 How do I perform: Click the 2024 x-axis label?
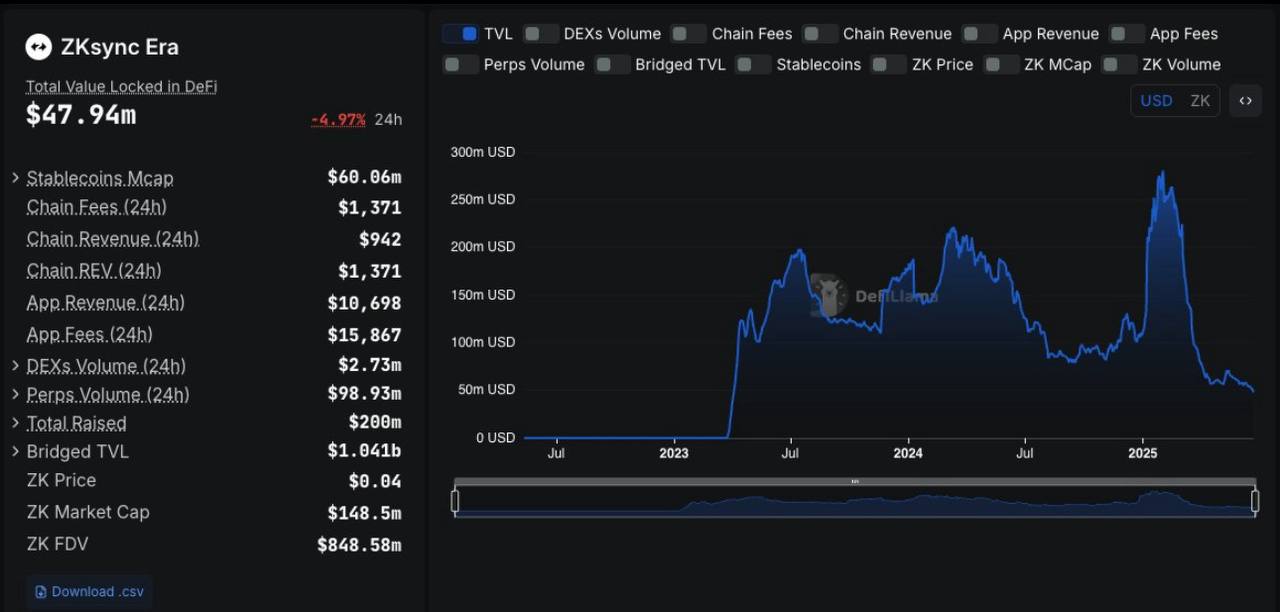(x=908, y=454)
